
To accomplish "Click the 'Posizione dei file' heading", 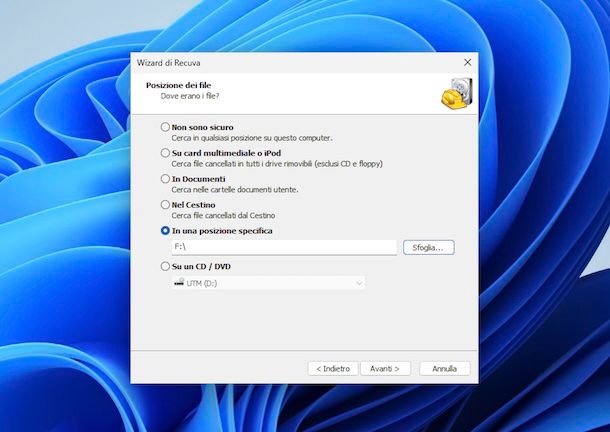I will tap(179, 85).
